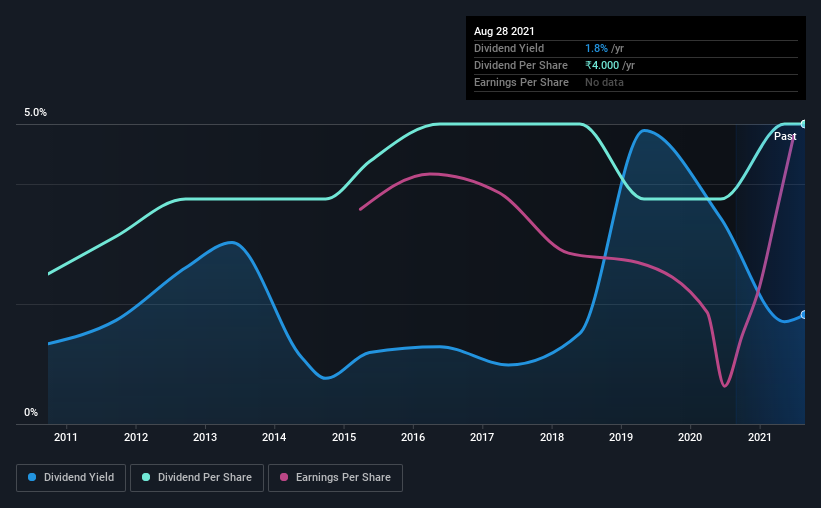Click the 5.0% y-axis label

pyautogui.click(x=35, y=113)
